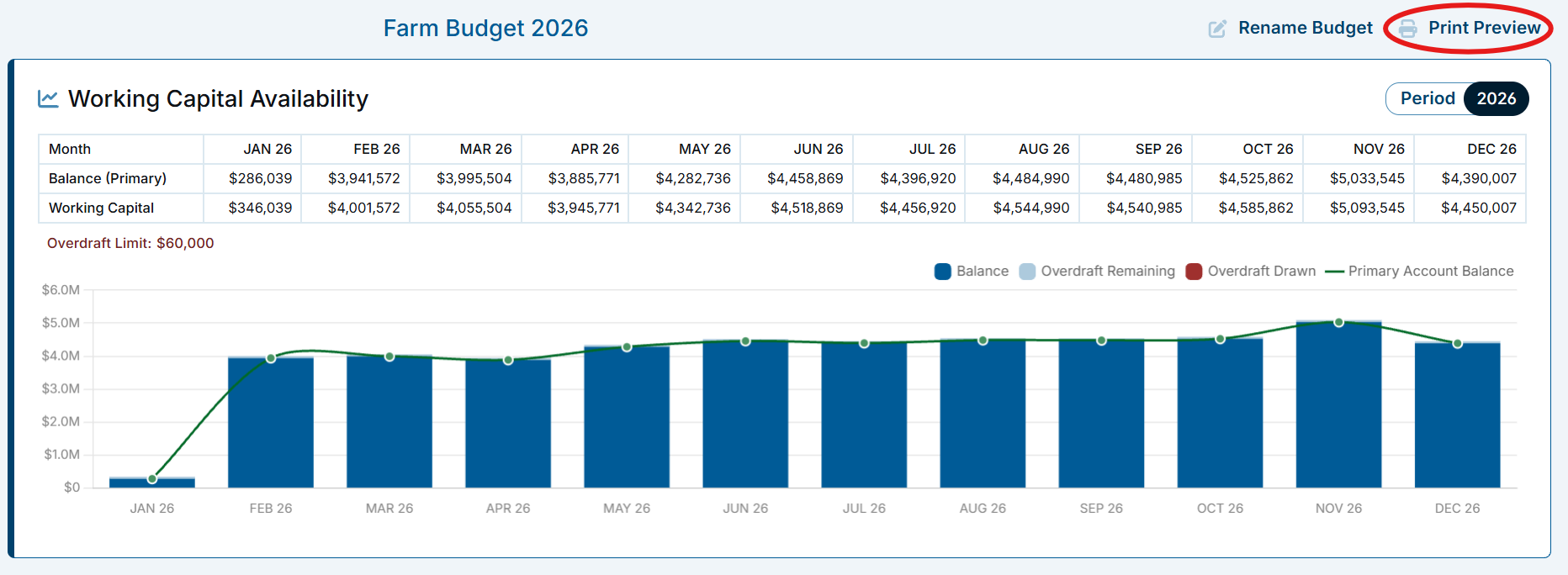Toggle the Overdraft Drawn legend series
Viewport: 1568px width, 575px height.
click(1251, 272)
